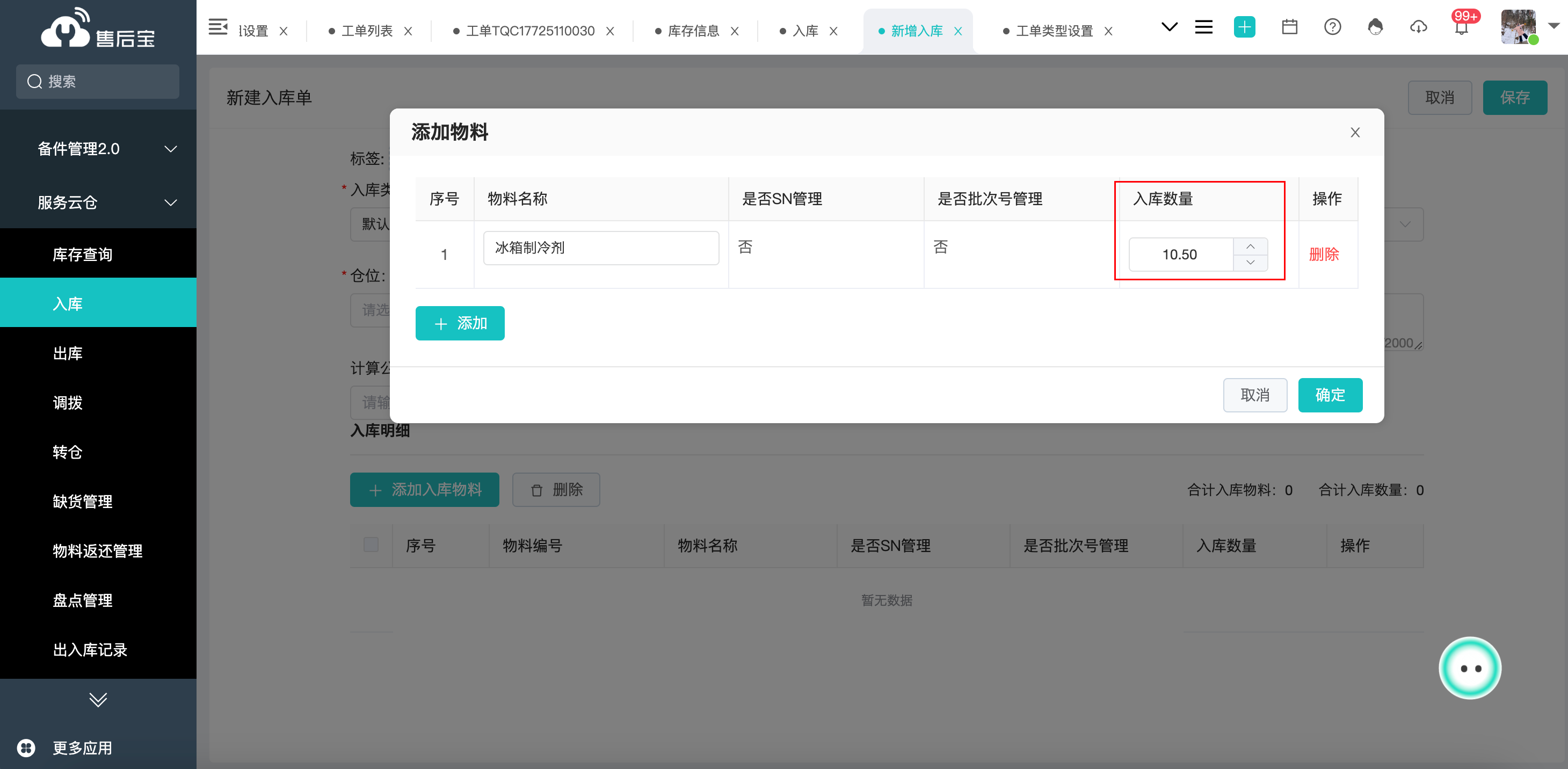This screenshot has width=1568, height=769.
Task: Click the red 删除 link in material row
Action: [x=1323, y=255]
